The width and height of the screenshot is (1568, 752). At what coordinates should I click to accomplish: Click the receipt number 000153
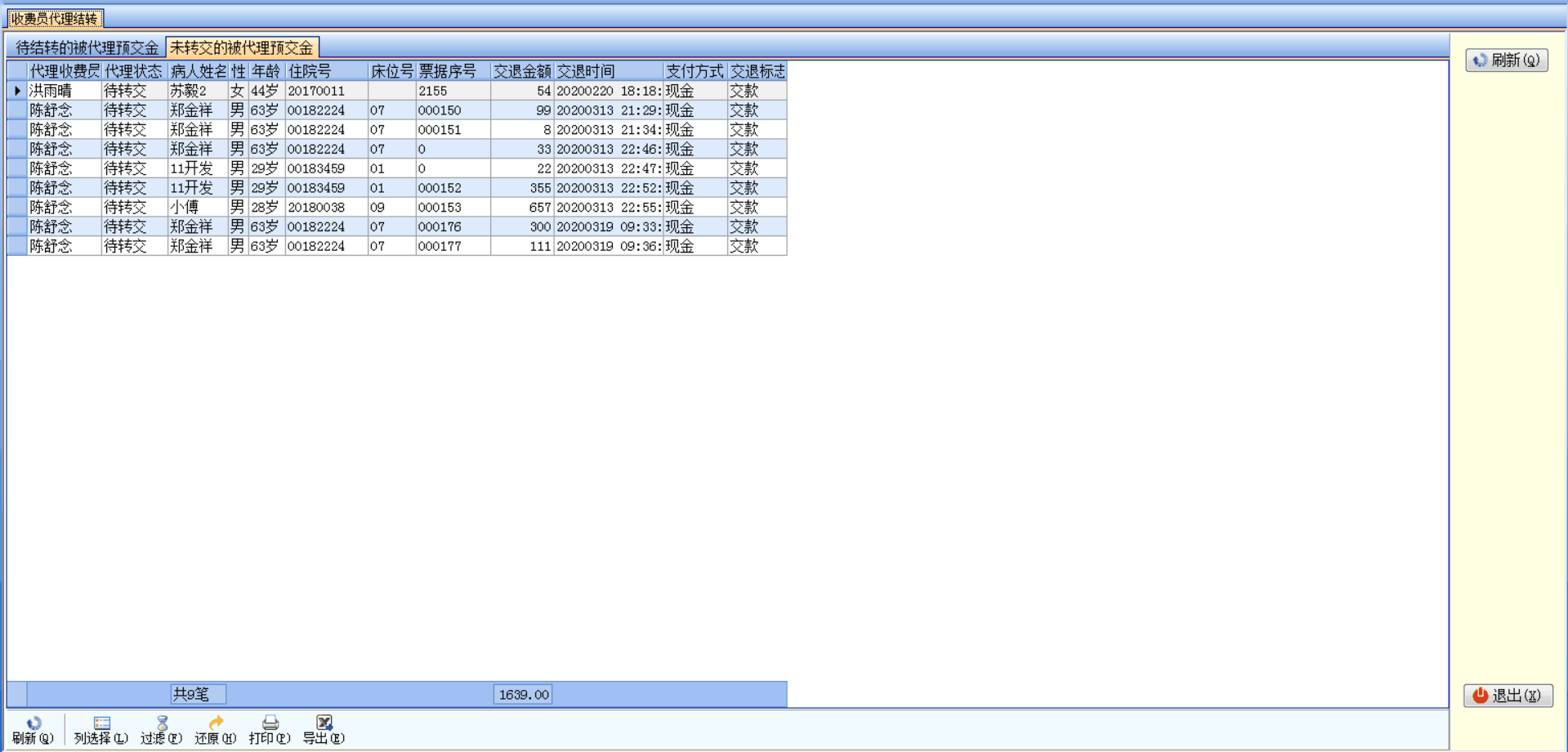[453, 208]
